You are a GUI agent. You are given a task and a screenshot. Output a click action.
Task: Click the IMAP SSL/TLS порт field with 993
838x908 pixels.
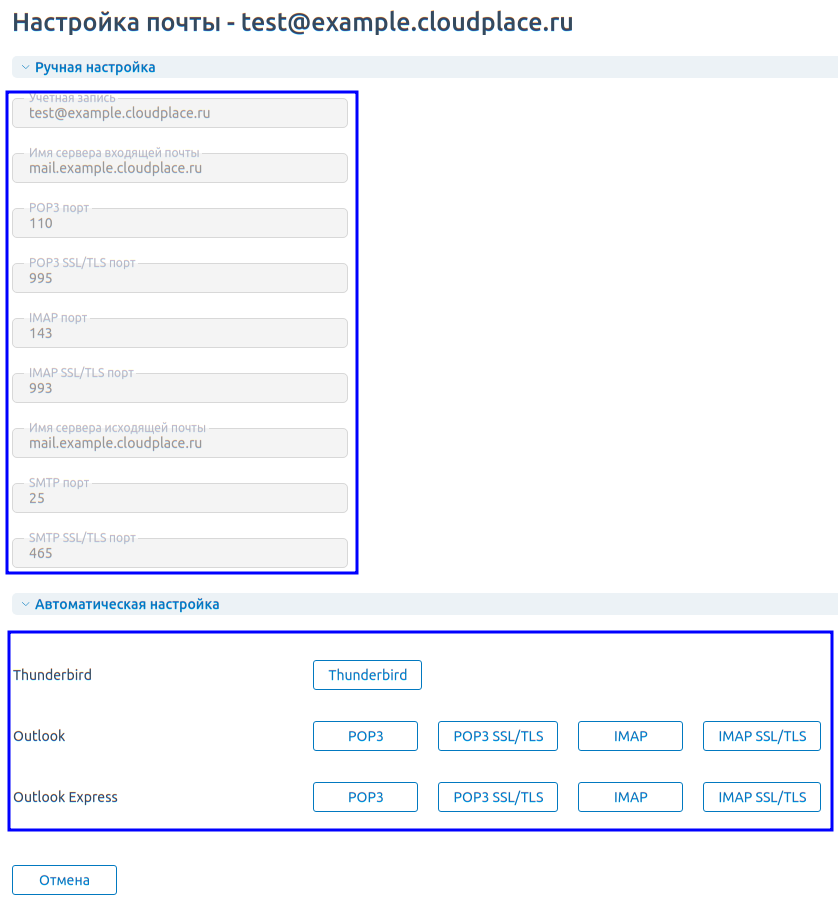tap(180, 387)
